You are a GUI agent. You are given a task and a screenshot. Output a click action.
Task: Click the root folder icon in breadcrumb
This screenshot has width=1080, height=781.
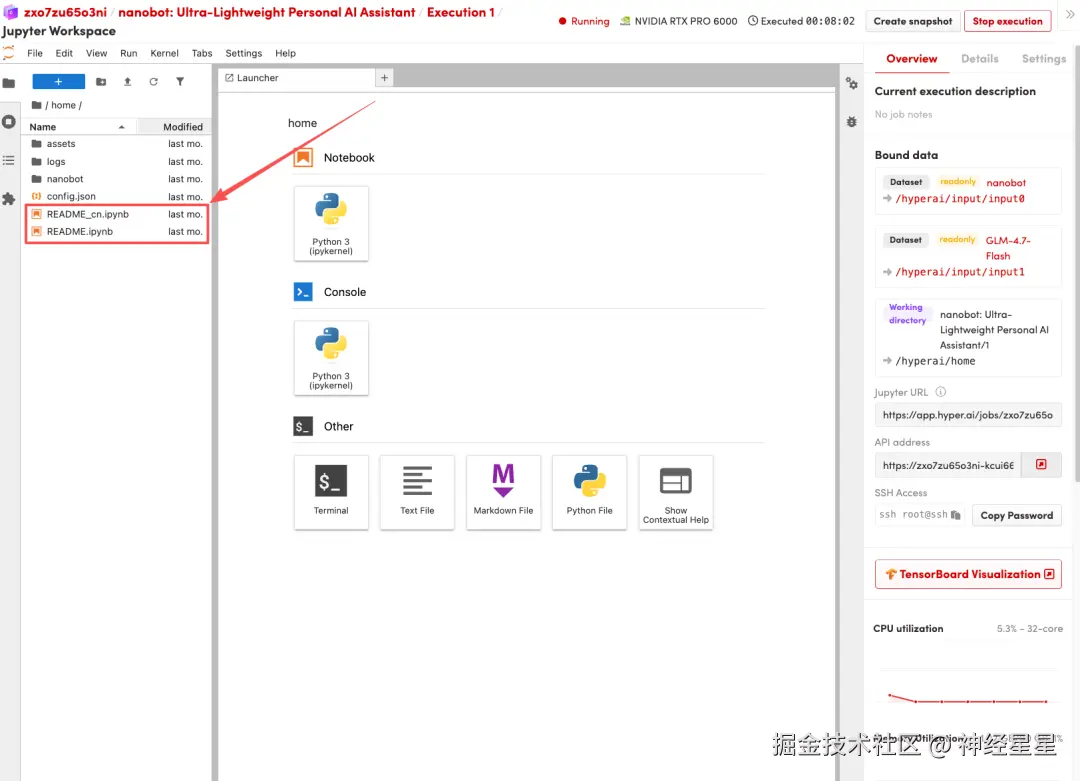37,105
